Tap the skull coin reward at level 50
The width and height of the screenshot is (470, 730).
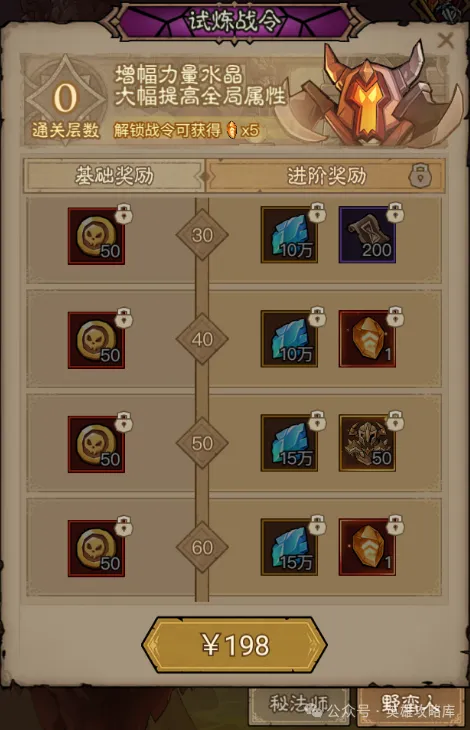[x=96, y=444]
